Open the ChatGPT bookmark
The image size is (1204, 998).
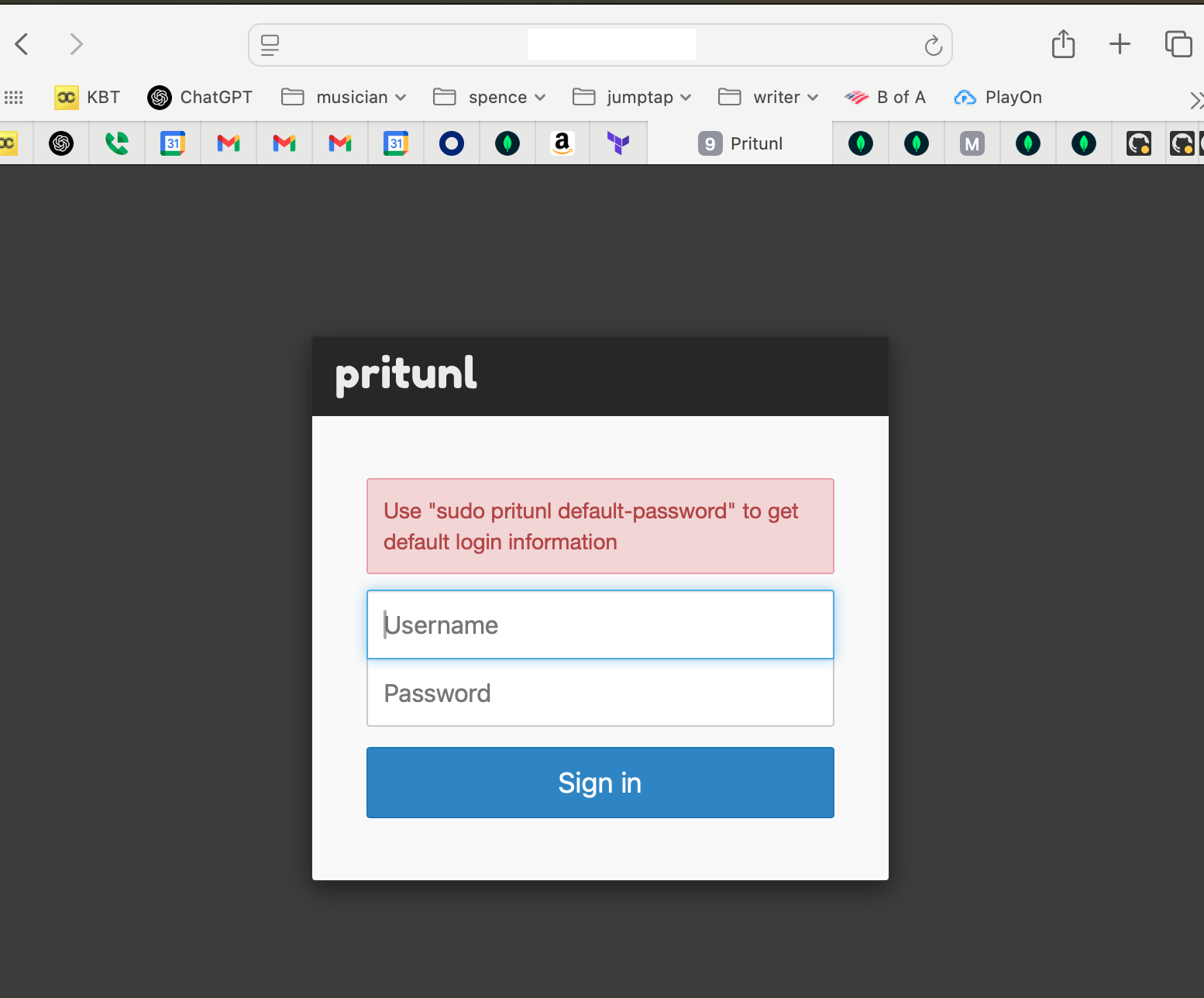200,98
